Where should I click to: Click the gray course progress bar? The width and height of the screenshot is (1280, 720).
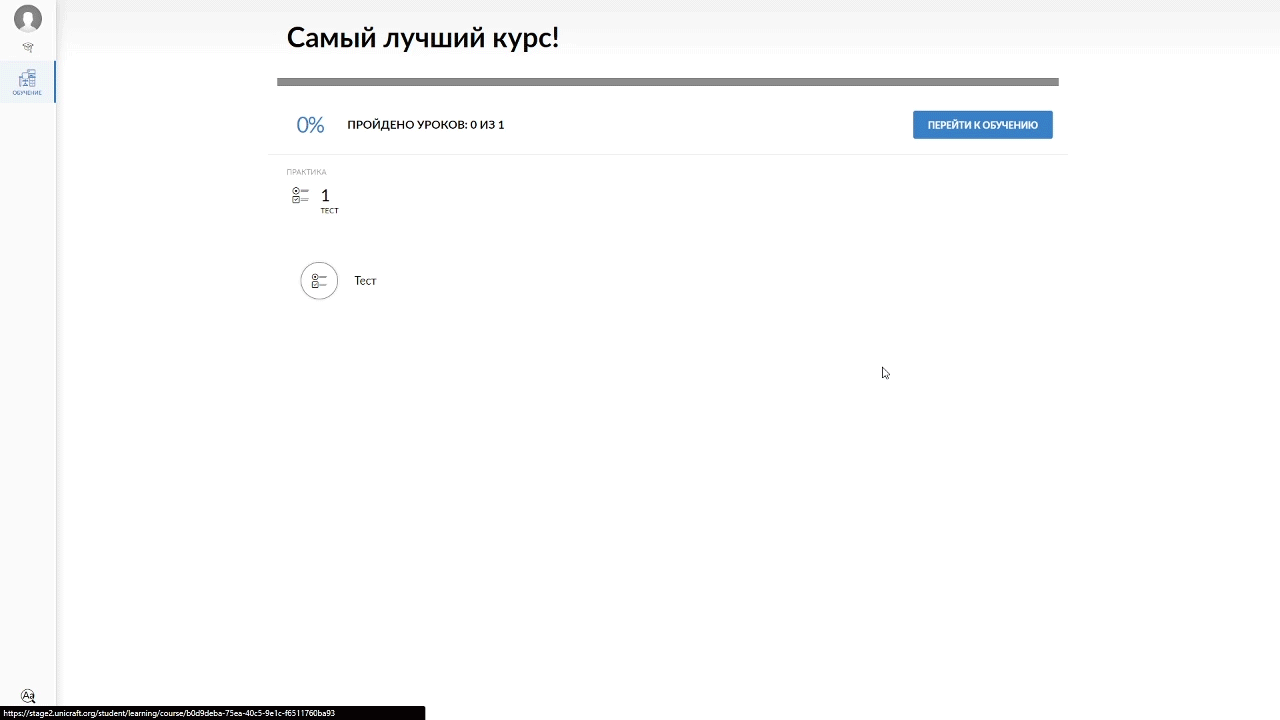(667, 82)
